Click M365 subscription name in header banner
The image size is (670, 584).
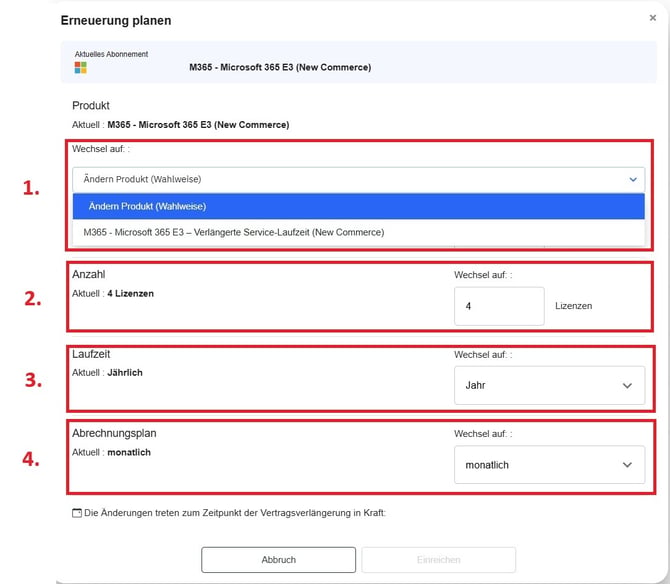[x=280, y=67]
